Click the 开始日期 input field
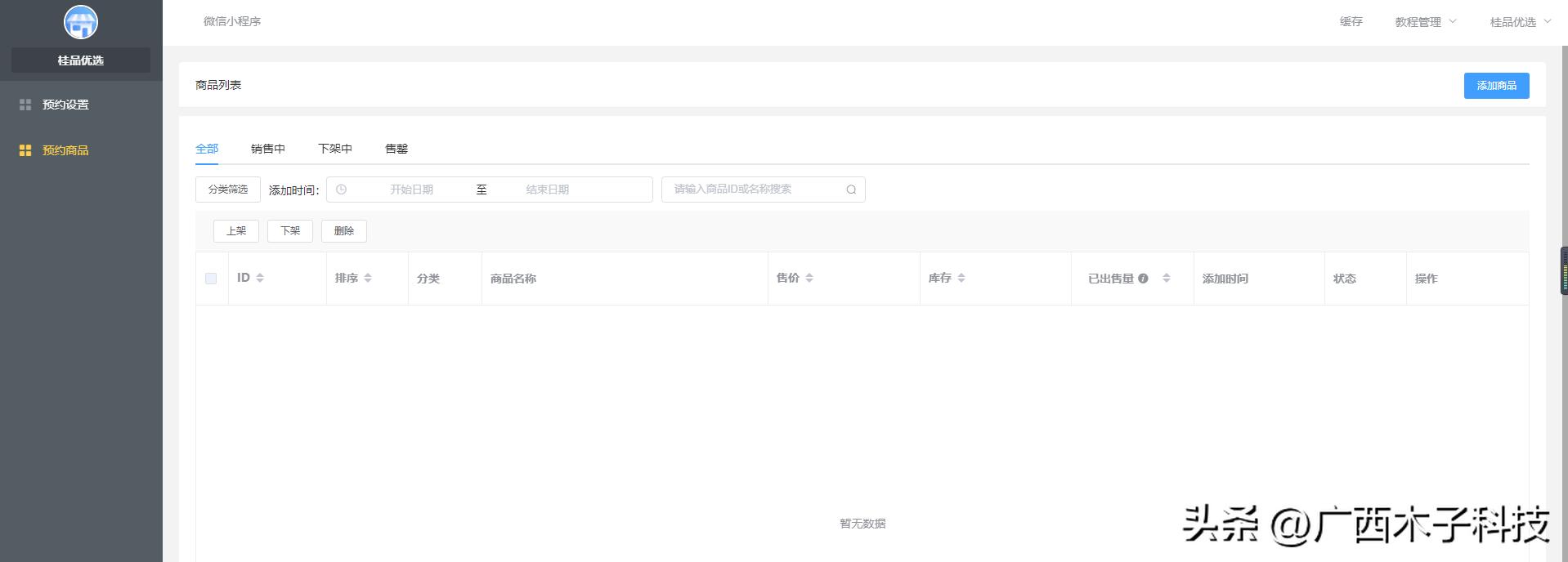1568x562 pixels. pos(411,190)
